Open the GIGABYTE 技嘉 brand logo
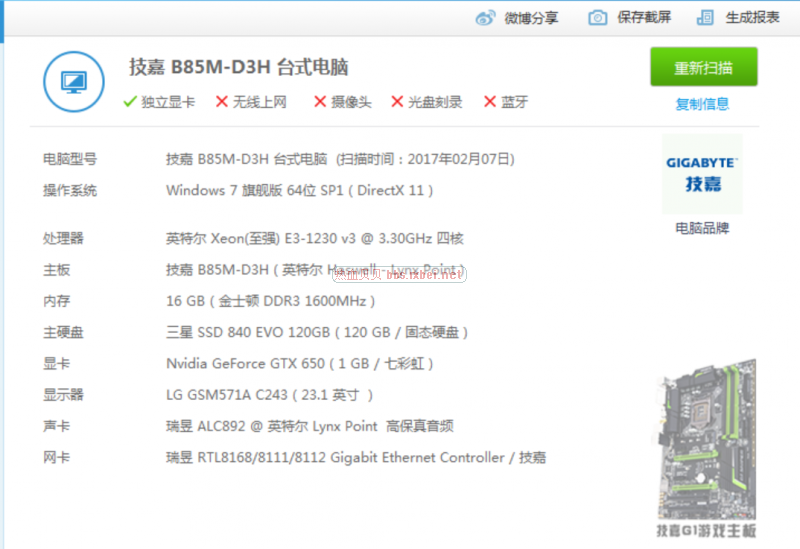Viewport: 800px width, 549px height. (702, 174)
